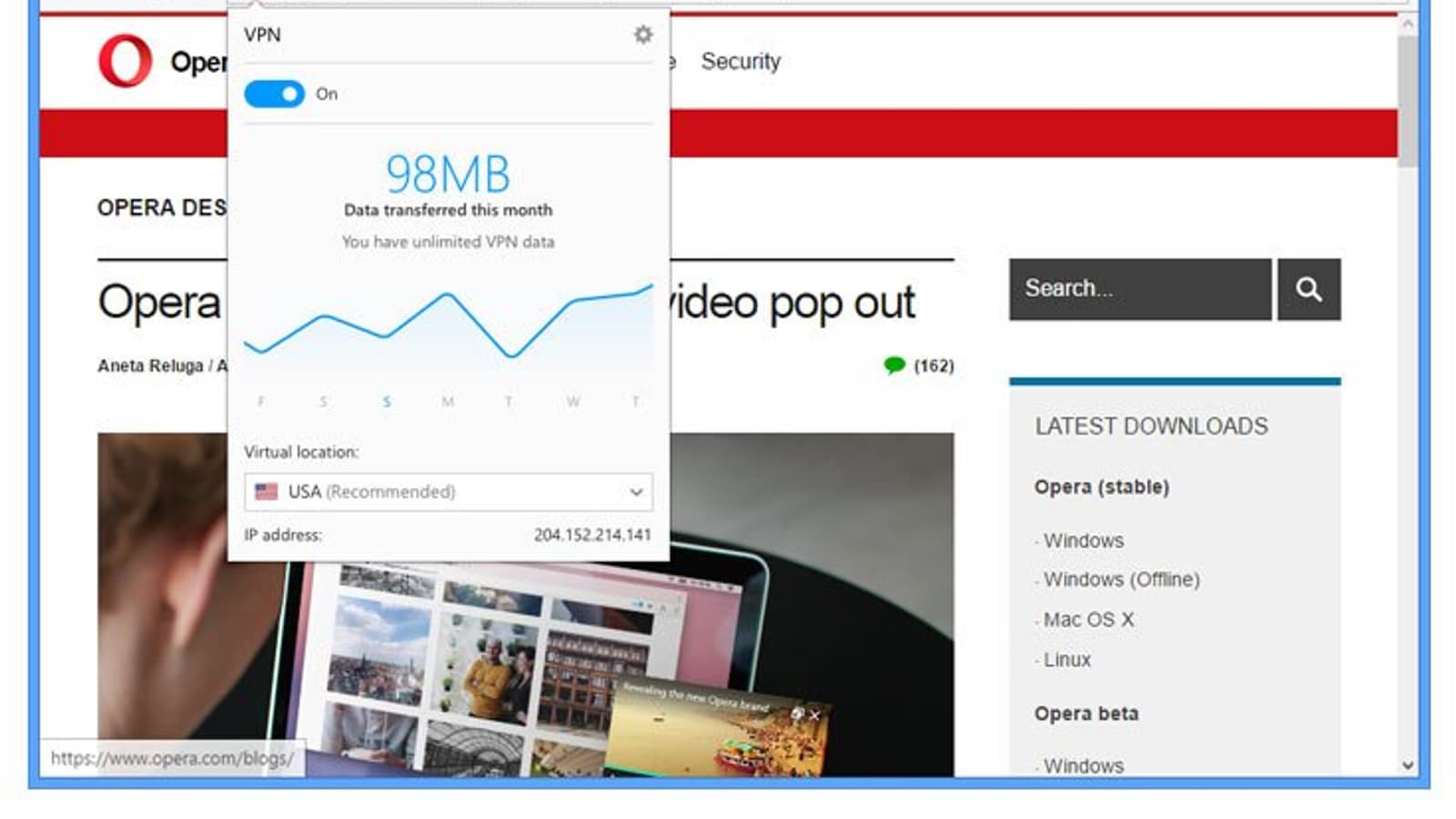Click the scrollbar up arrow

coord(1408,25)
